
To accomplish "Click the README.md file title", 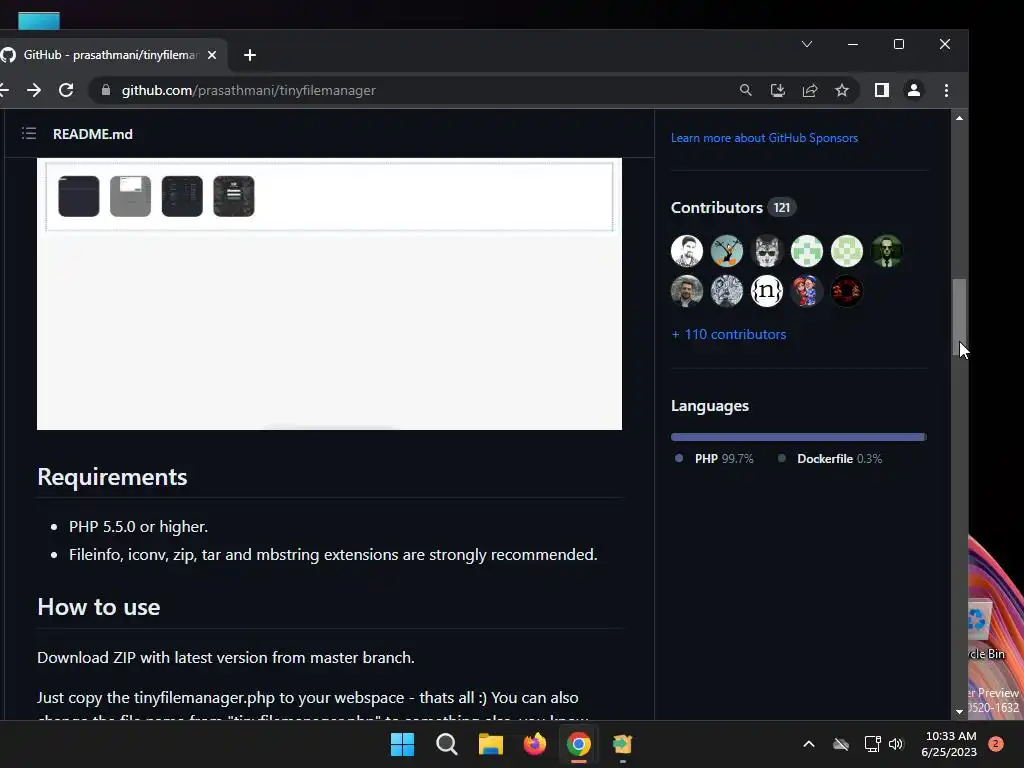I will [93, 134].
